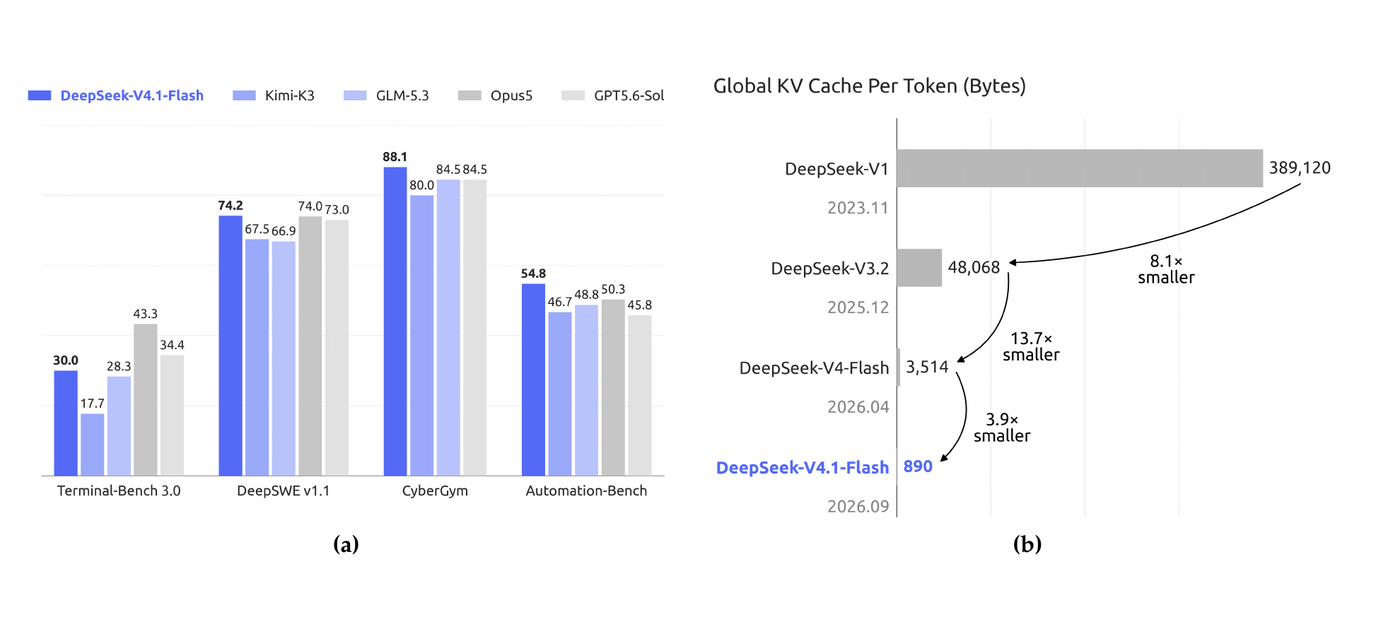Click the 34.4 bar value

tap(172, 346)
